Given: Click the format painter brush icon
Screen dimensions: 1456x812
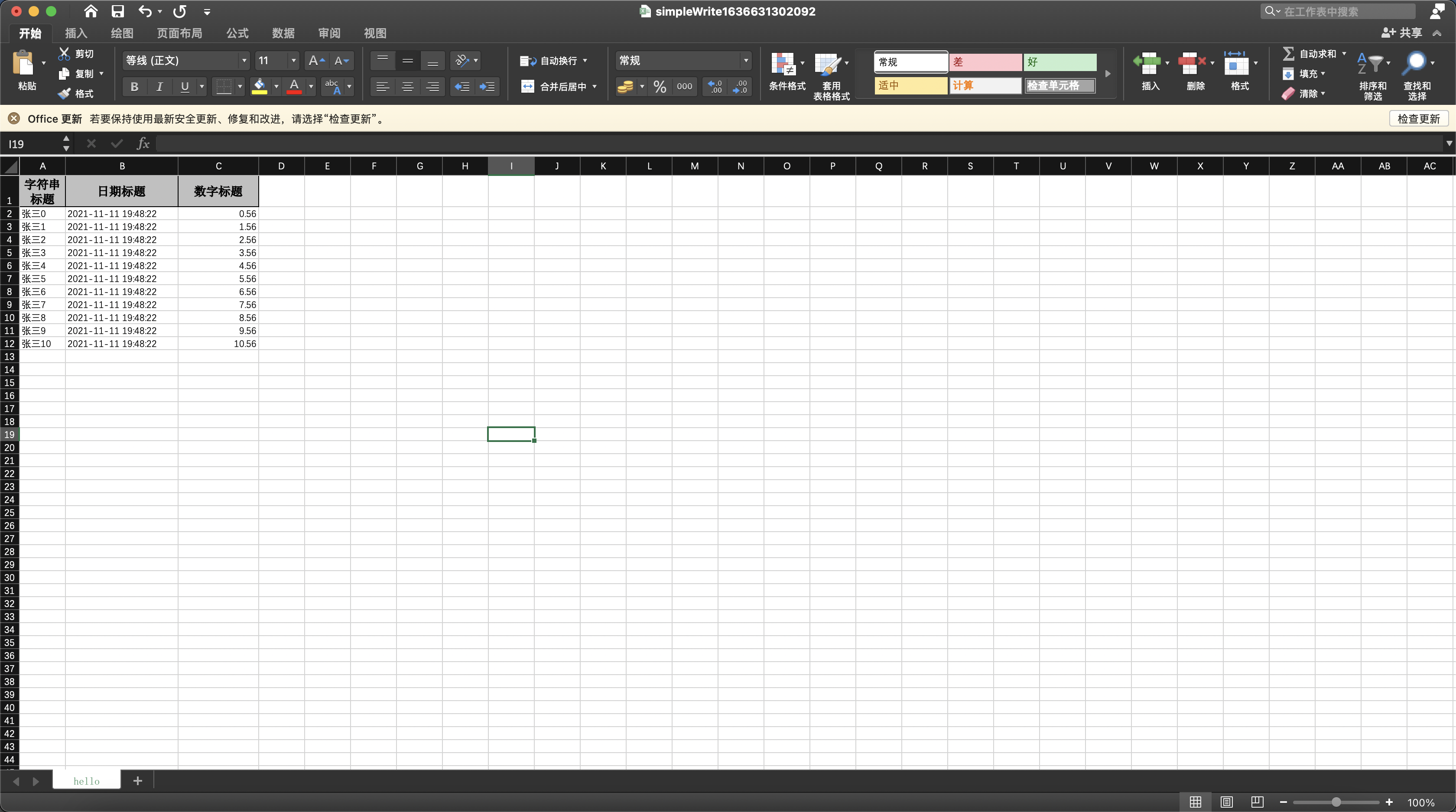Looking at the screenshot, I should pos(65,94).
